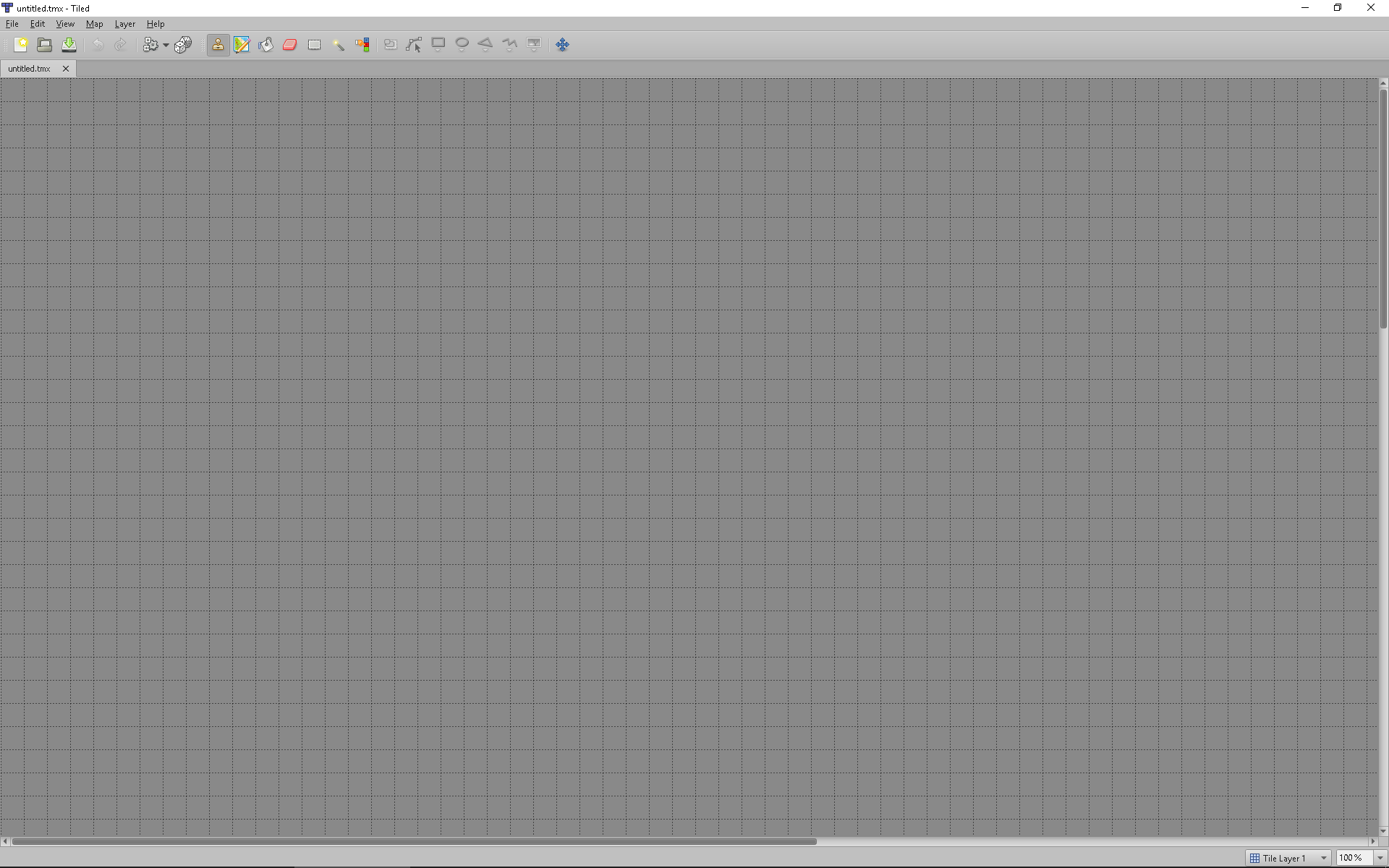Open the View menu
The height and width of the screenshot is (868, 1389).
(x=65, y=24)
